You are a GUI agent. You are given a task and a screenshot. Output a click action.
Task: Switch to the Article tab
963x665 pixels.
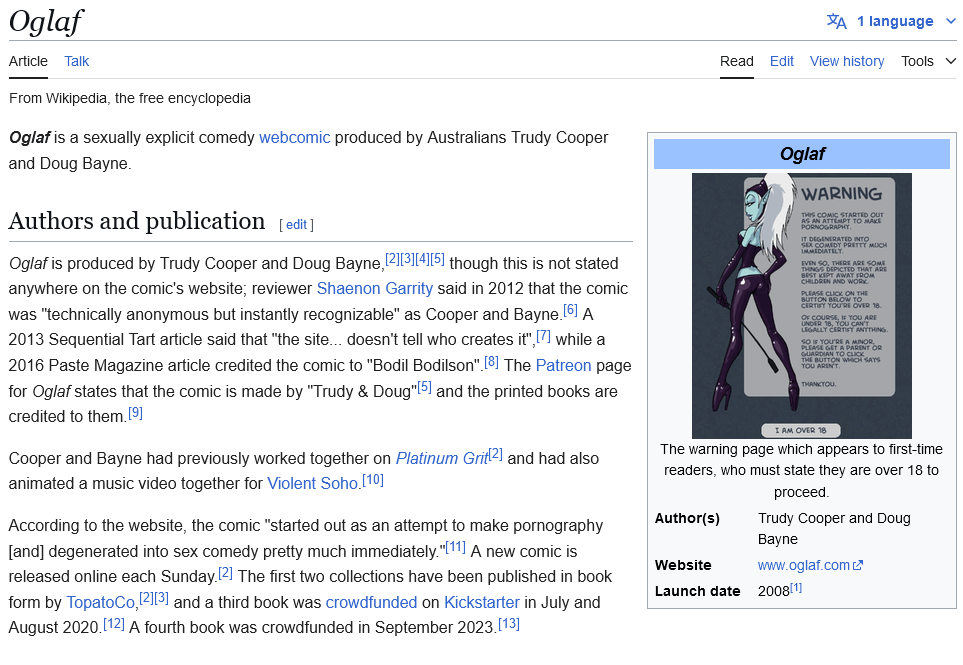28,61
